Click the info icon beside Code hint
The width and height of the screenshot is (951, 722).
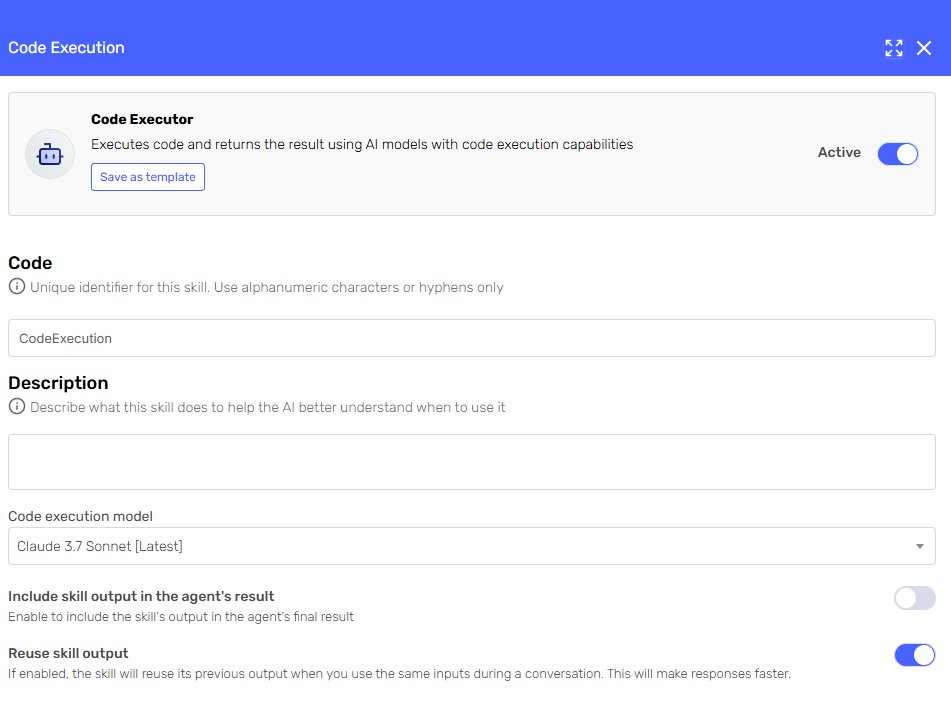[x=17, y=286]
